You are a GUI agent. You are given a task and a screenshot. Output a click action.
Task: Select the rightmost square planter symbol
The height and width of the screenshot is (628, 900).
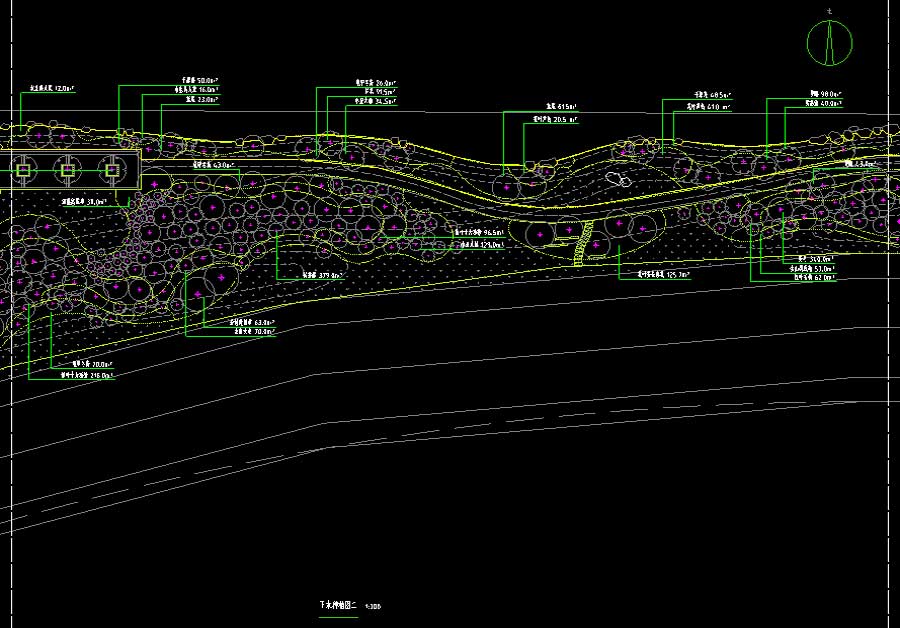pos(111,171)
